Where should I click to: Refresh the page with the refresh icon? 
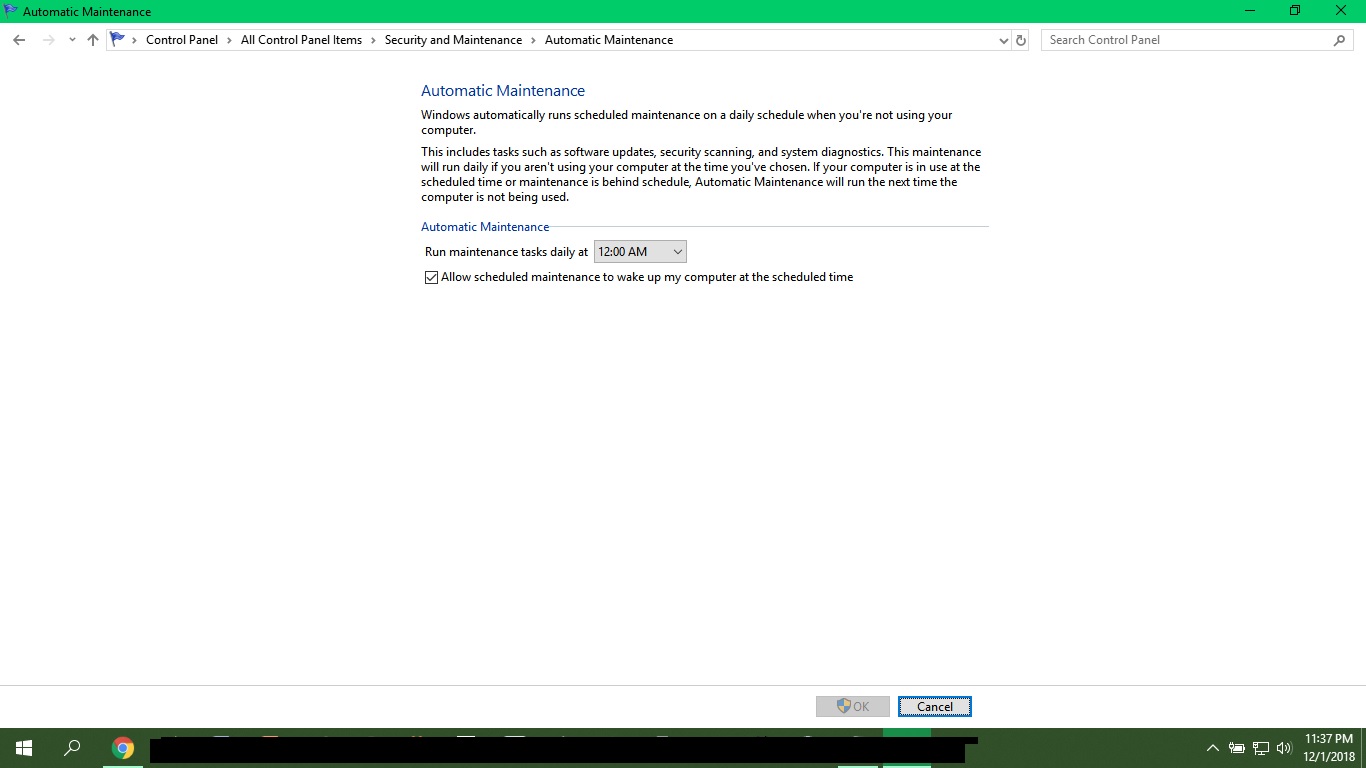coord(1020,39)
